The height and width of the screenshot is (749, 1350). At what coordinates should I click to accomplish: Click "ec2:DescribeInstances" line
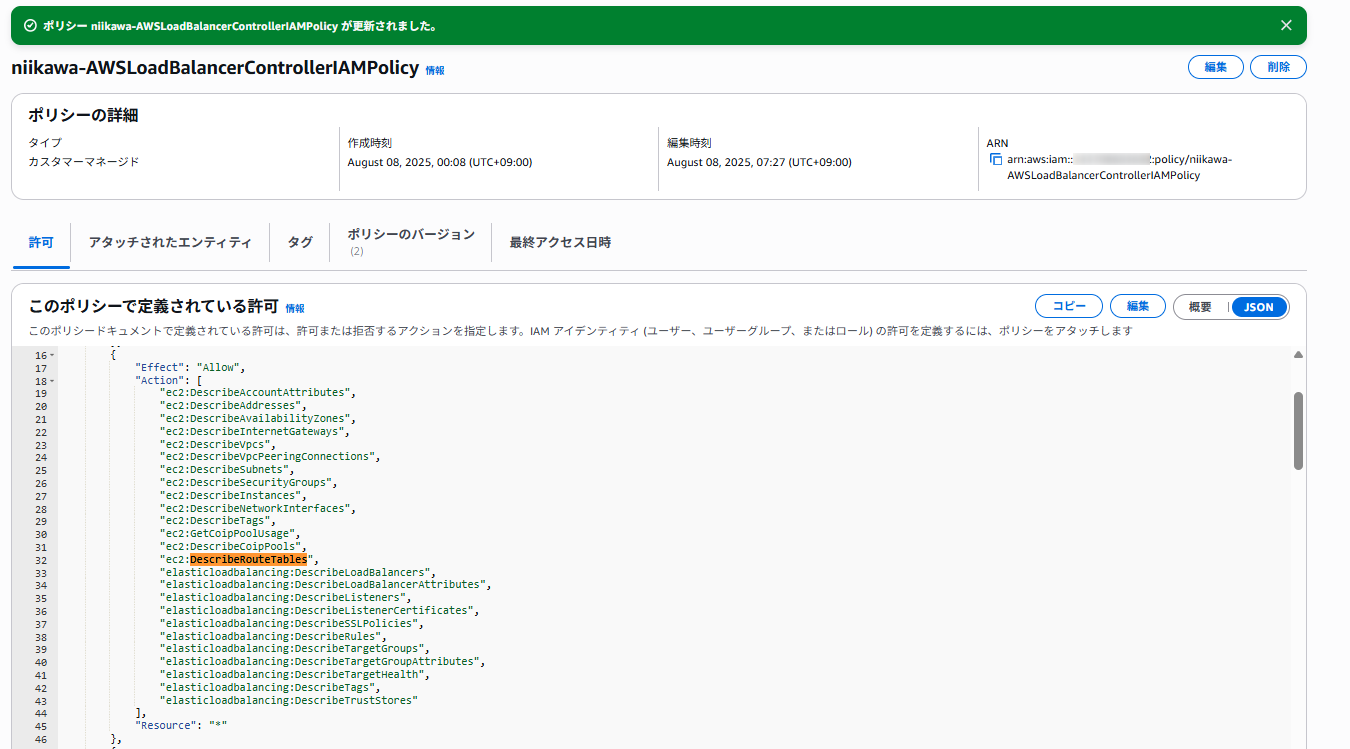[233, 495]
